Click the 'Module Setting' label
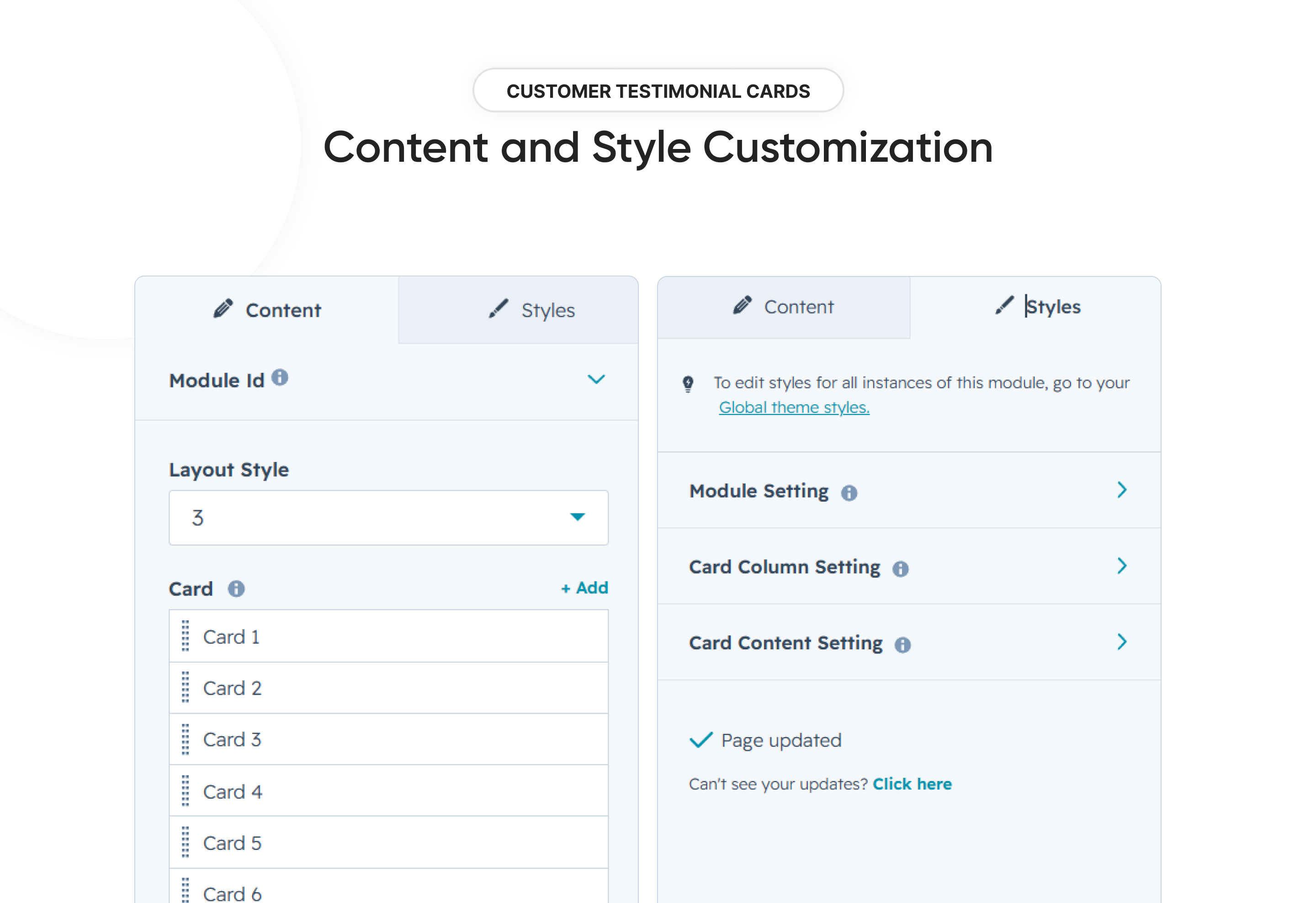1316x903 pixels. [x=759, y=491]
